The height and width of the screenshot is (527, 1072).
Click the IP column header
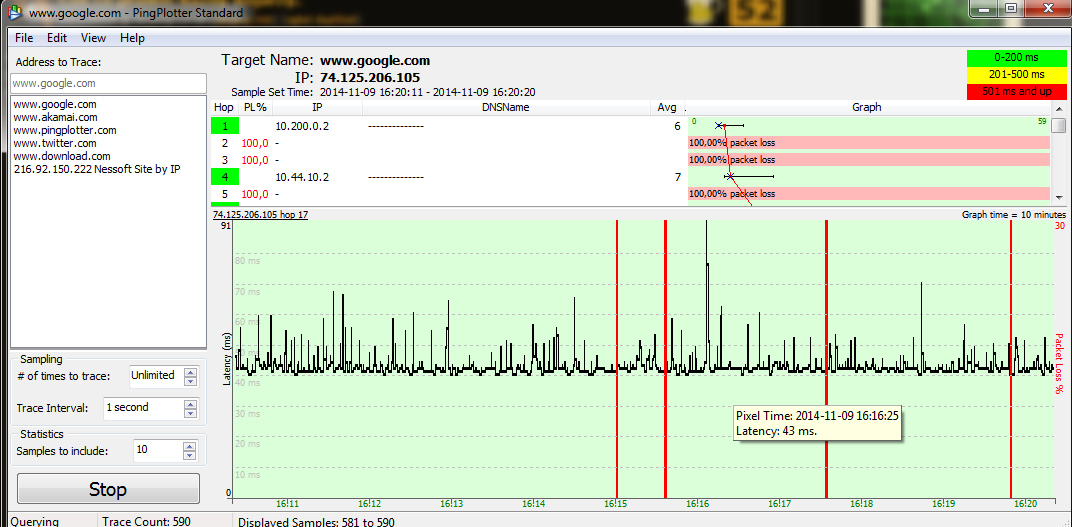point(317,107)
